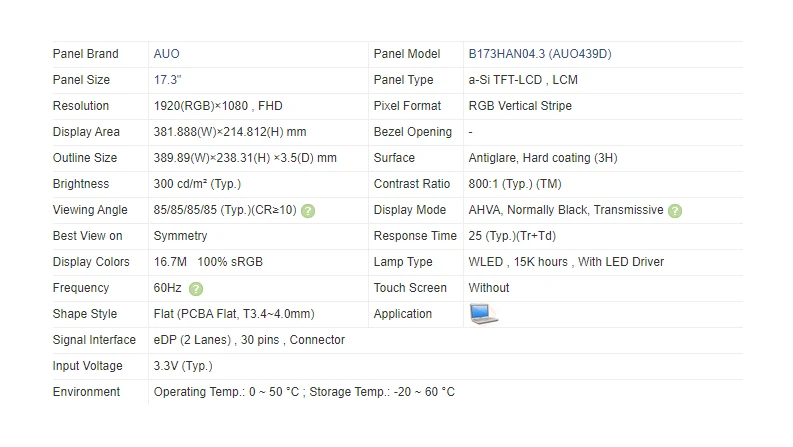Click the question mark icon beside 60Hz

[196, 289]
